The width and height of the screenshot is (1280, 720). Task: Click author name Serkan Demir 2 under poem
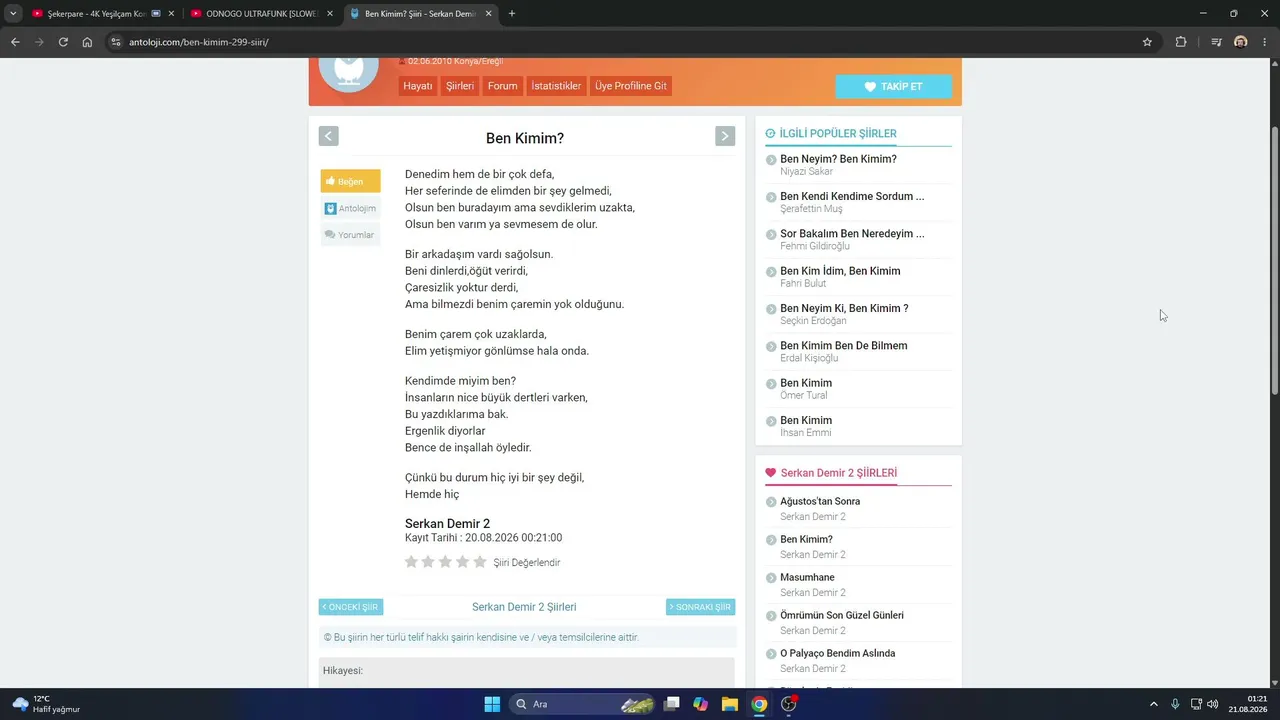point(447,524)
